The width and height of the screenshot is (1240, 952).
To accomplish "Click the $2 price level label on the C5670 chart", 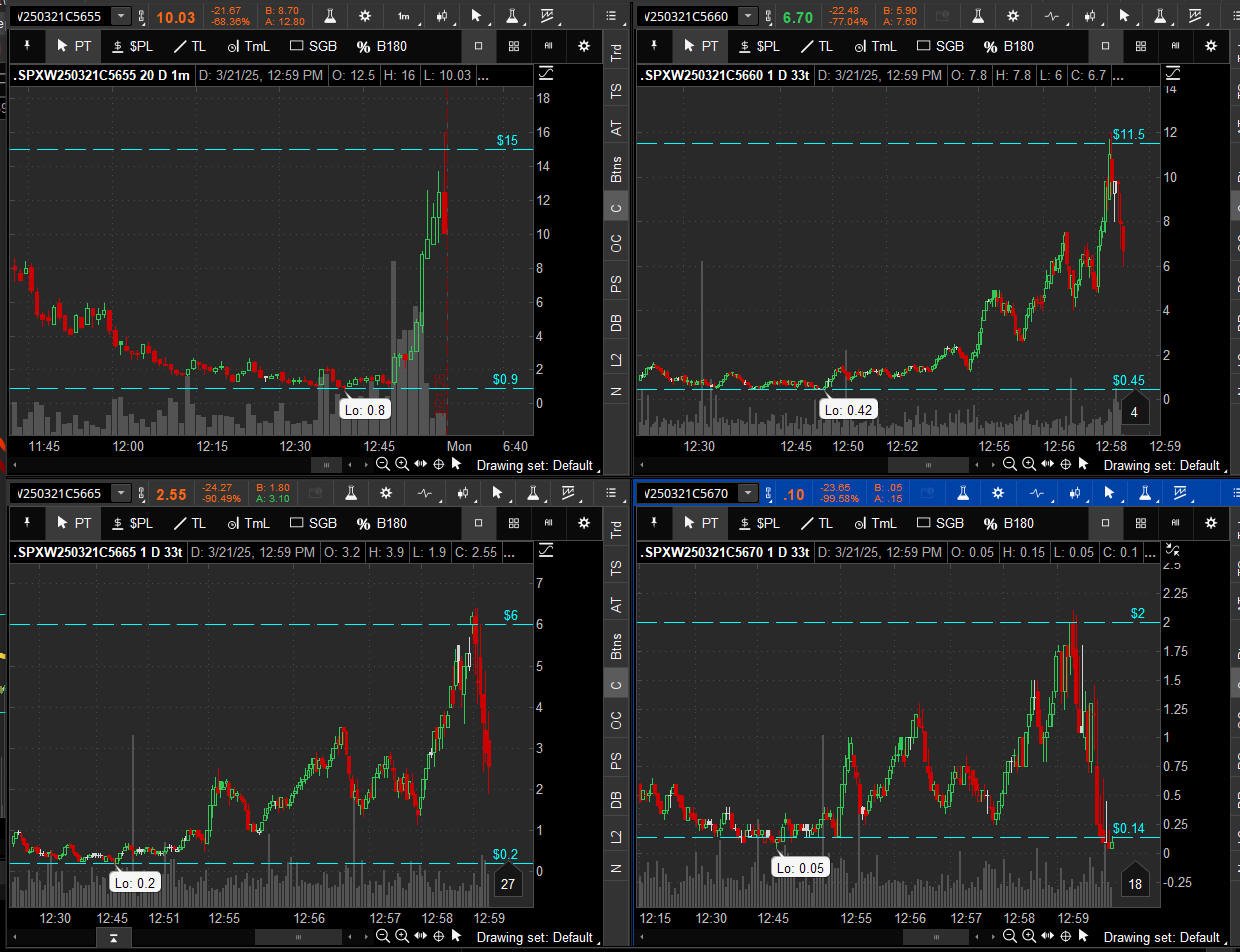I will point(1137,613).
